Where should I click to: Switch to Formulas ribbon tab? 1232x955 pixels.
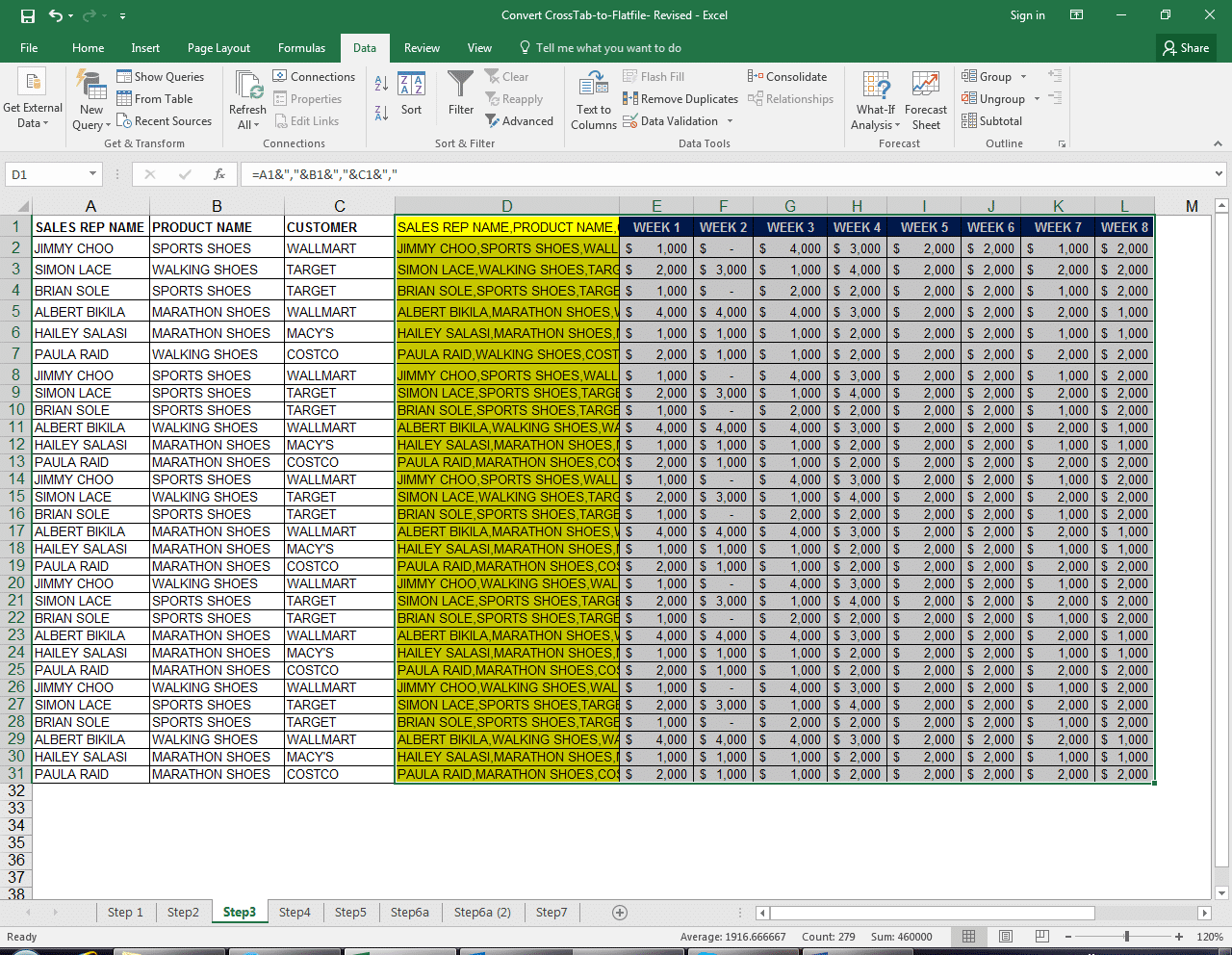pyautogui.click(x=301, y=48)
